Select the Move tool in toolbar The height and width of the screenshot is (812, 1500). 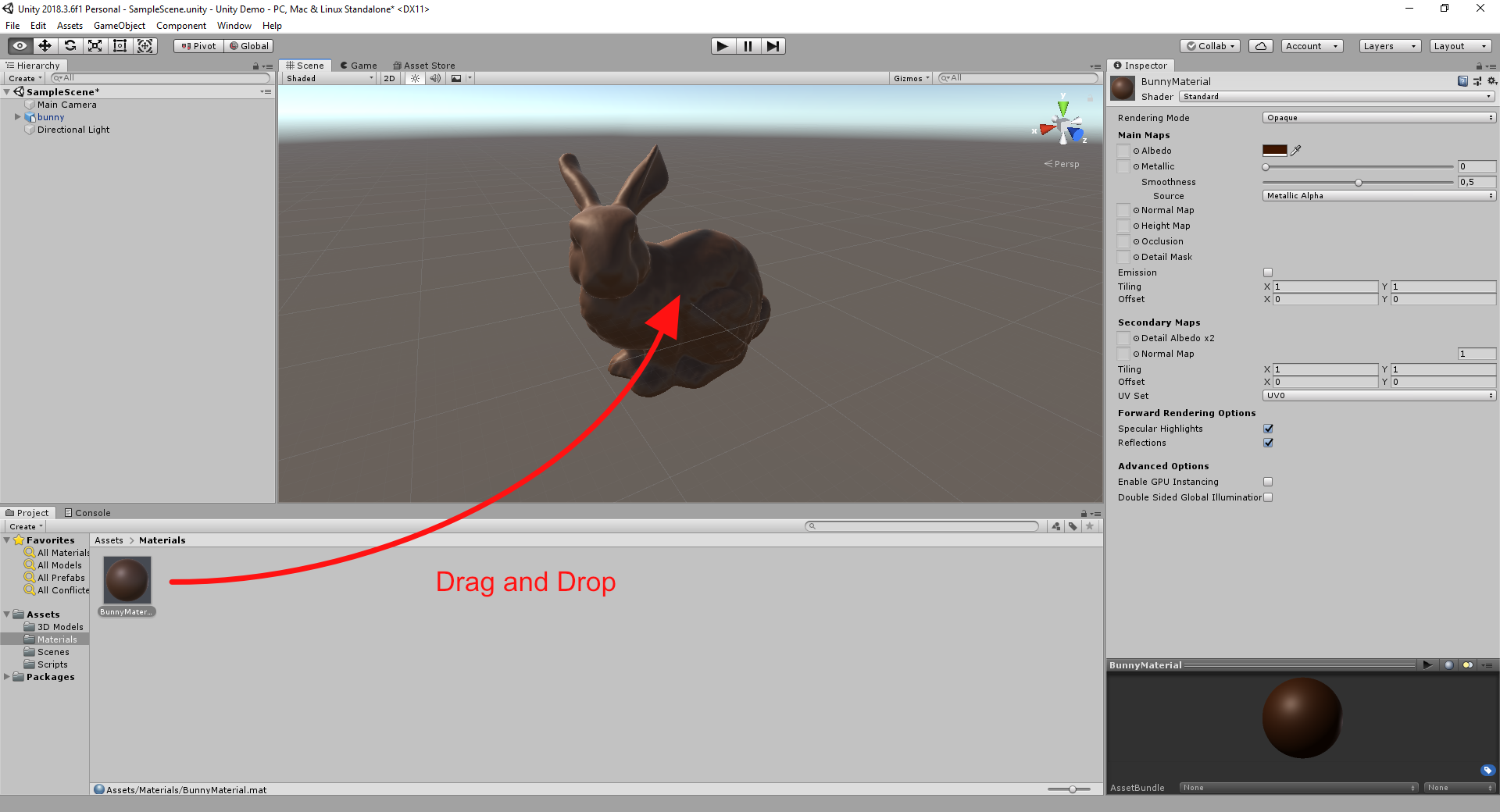[45, 46]
